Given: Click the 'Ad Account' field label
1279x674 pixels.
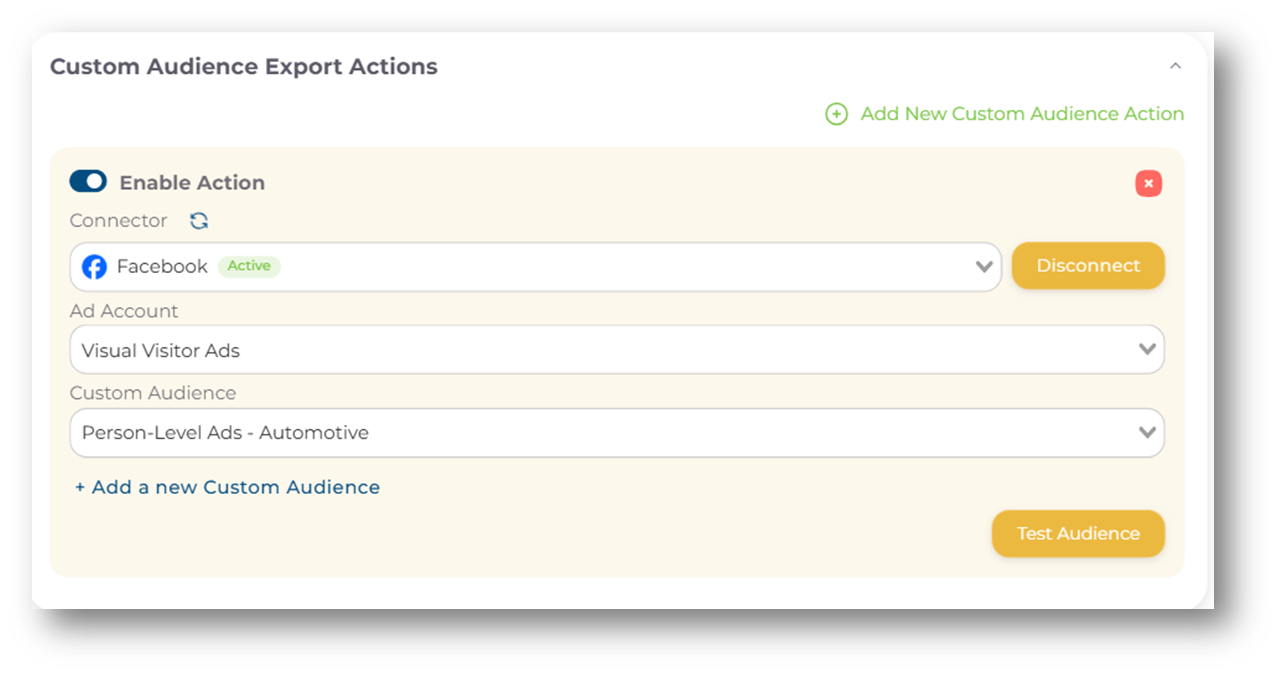Looking at the screenshot, I should (x=124, y=311).
